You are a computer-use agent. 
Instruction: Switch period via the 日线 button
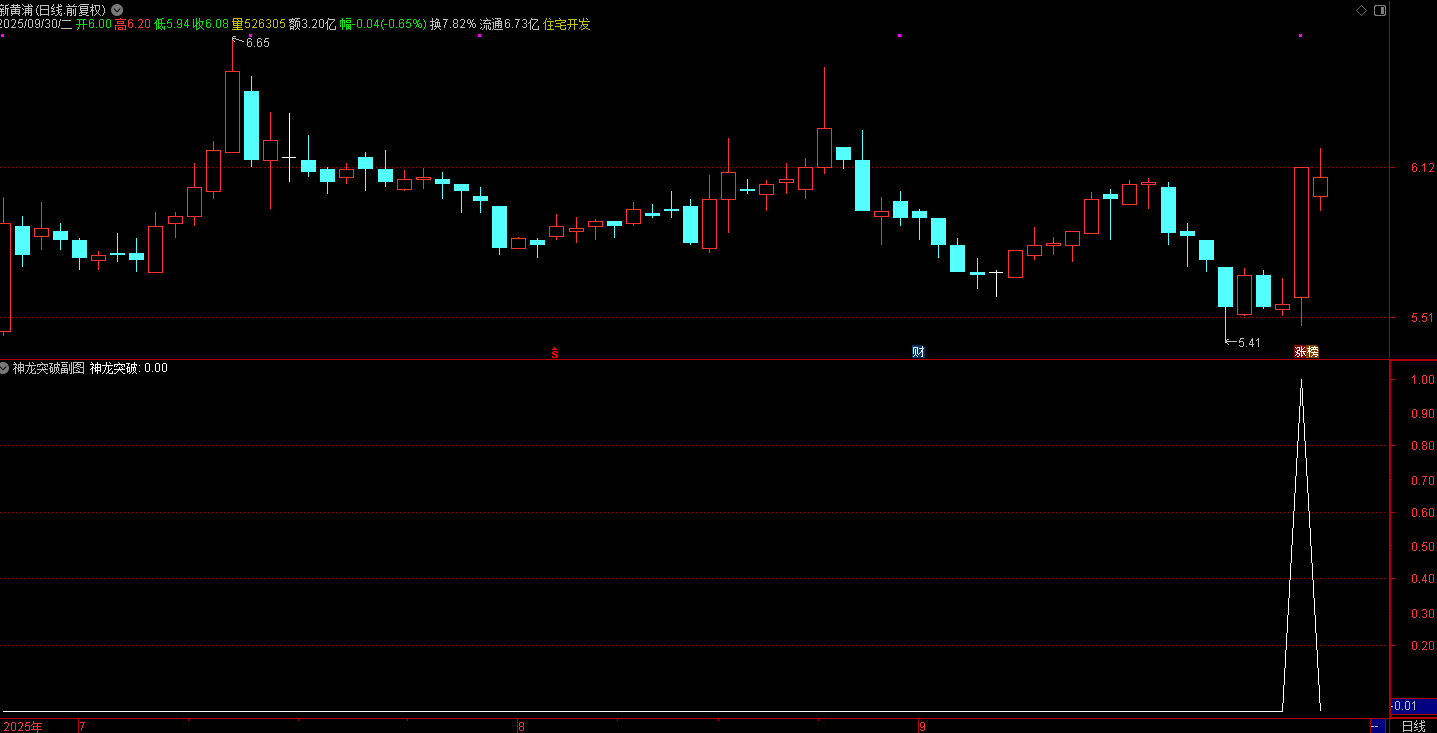(x=1413, y=726)
